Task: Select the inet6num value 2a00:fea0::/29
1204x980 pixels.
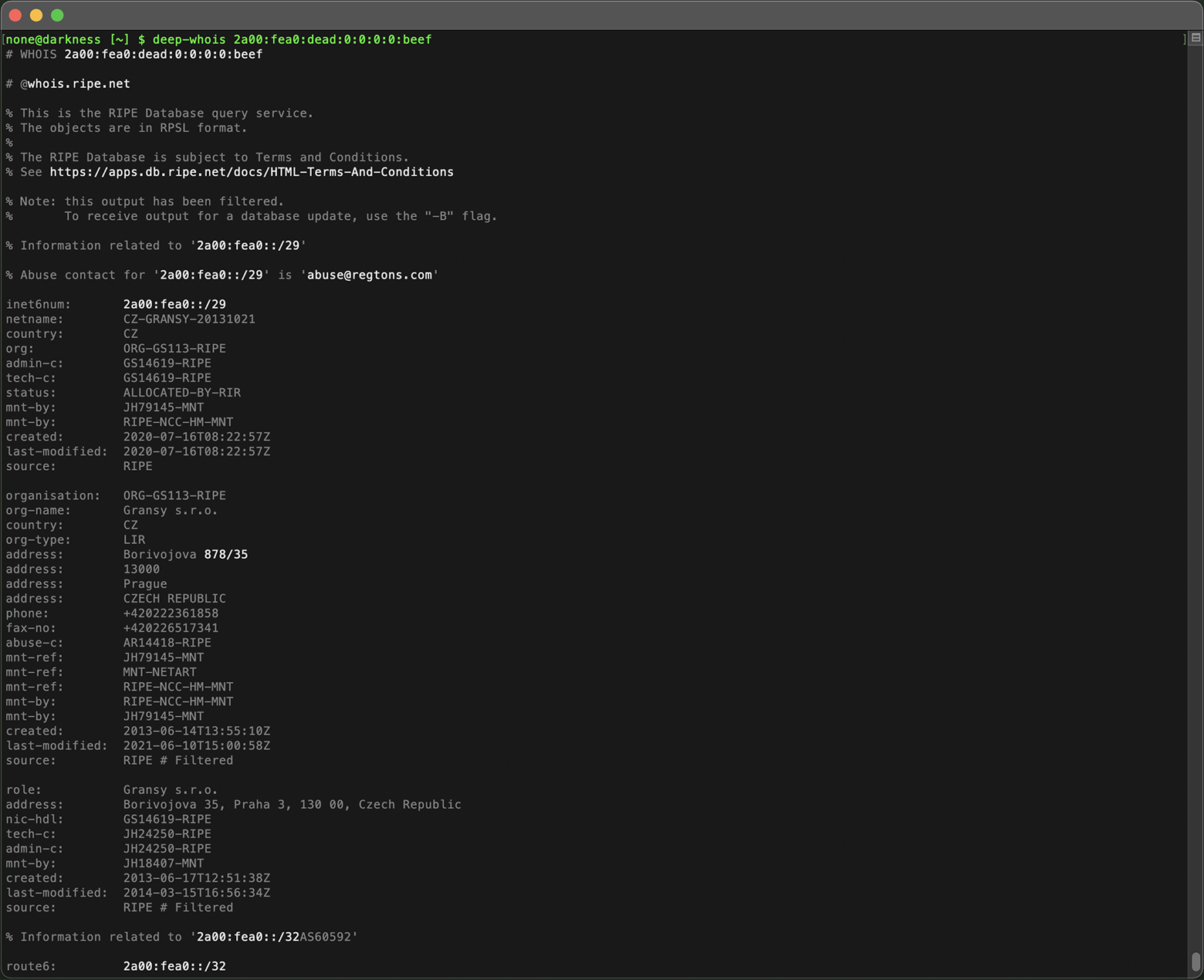Action: point(174,304)
